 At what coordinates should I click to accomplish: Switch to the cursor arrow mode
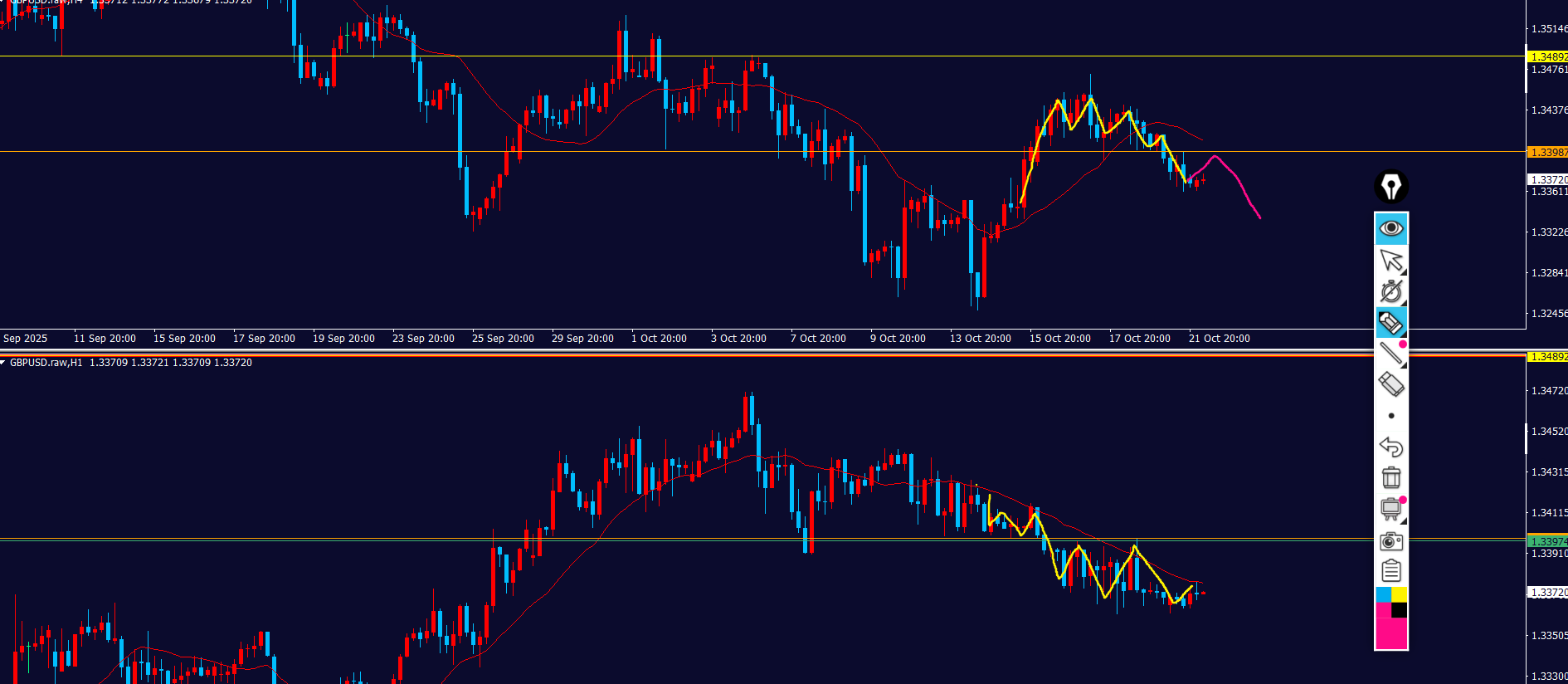pyautogui.click(x=1391, y=260)
